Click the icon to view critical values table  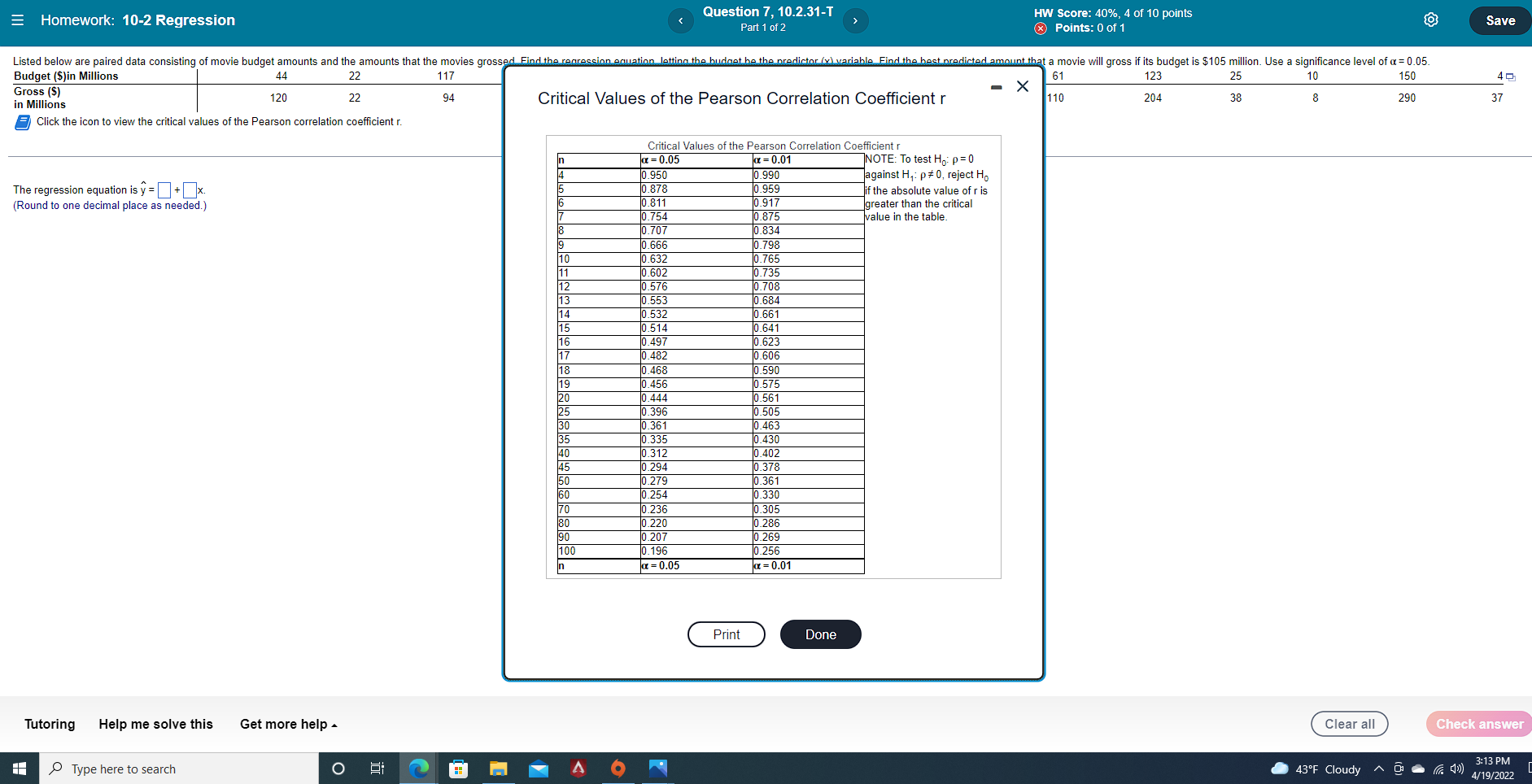[21, 122]
